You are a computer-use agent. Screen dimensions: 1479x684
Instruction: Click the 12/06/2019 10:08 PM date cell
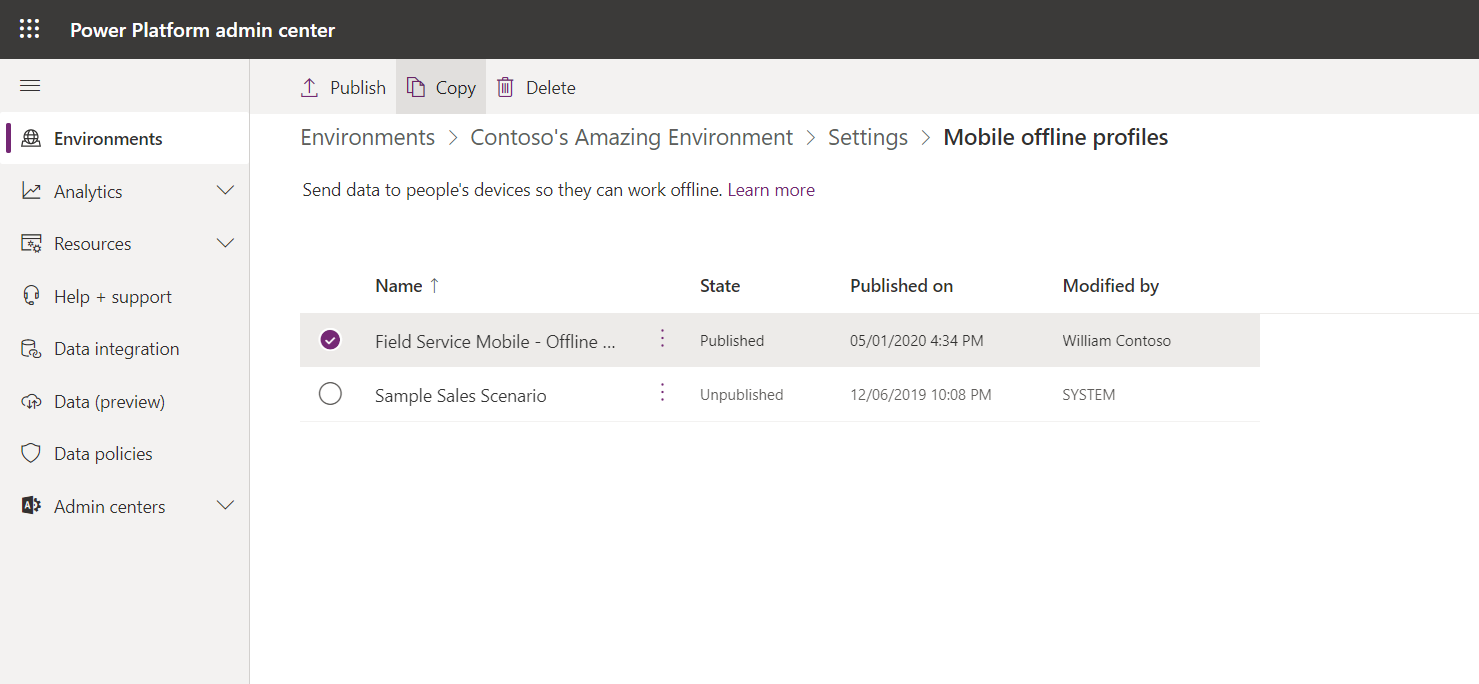(921, 395)
